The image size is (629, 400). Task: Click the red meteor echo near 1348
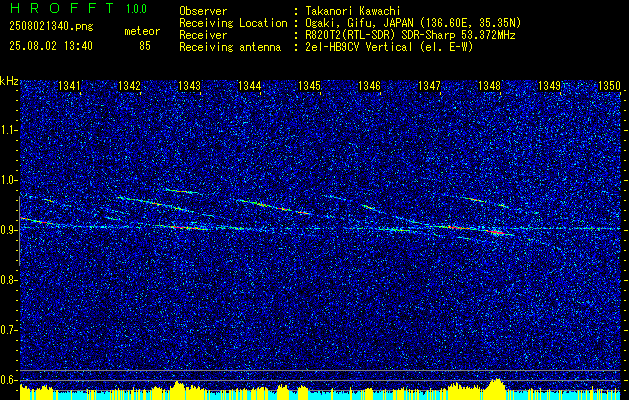coord(497,232)
